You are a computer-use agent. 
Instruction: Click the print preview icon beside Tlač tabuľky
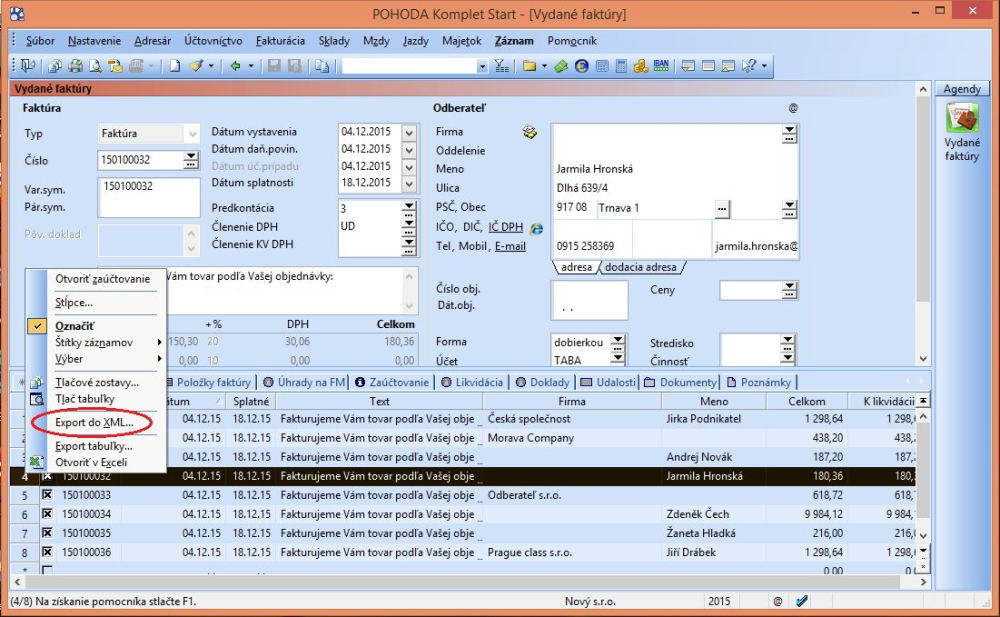pos(37,399)
